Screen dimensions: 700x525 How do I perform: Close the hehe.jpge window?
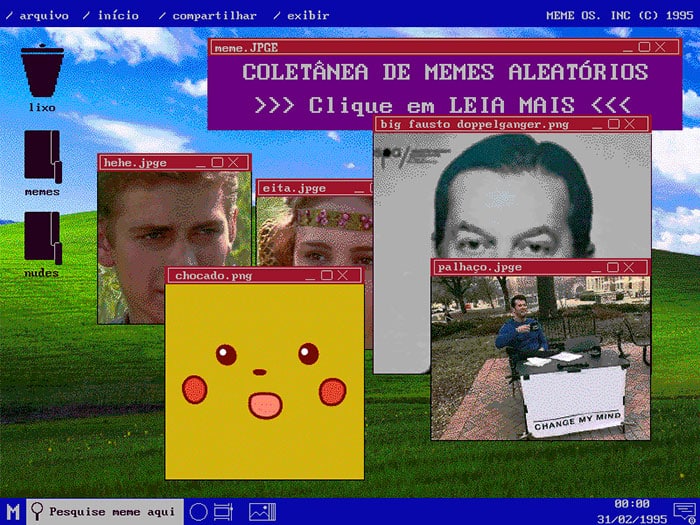click(233, 162)
